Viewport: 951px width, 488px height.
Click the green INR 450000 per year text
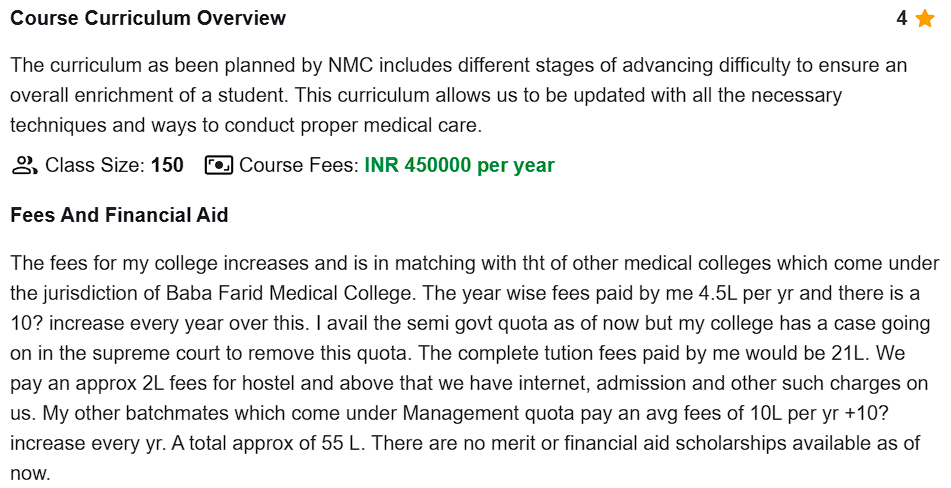click(459, 165)
